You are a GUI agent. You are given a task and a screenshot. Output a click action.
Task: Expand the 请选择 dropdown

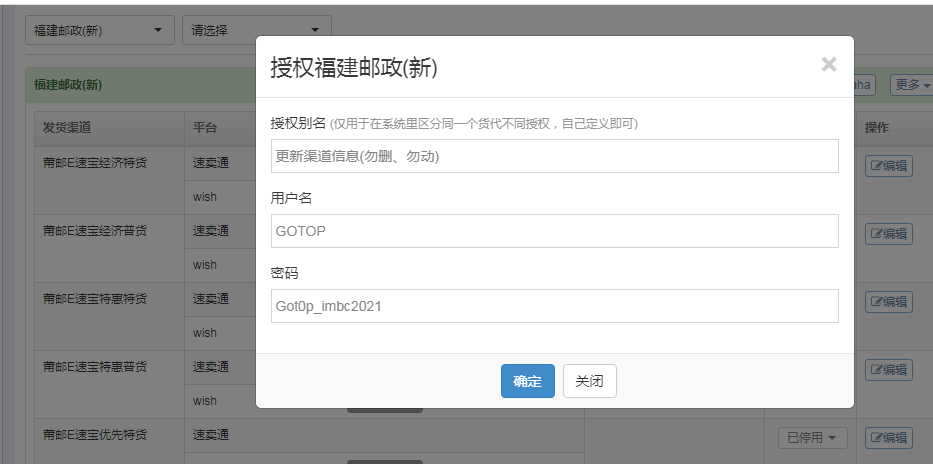pos(256,30)
